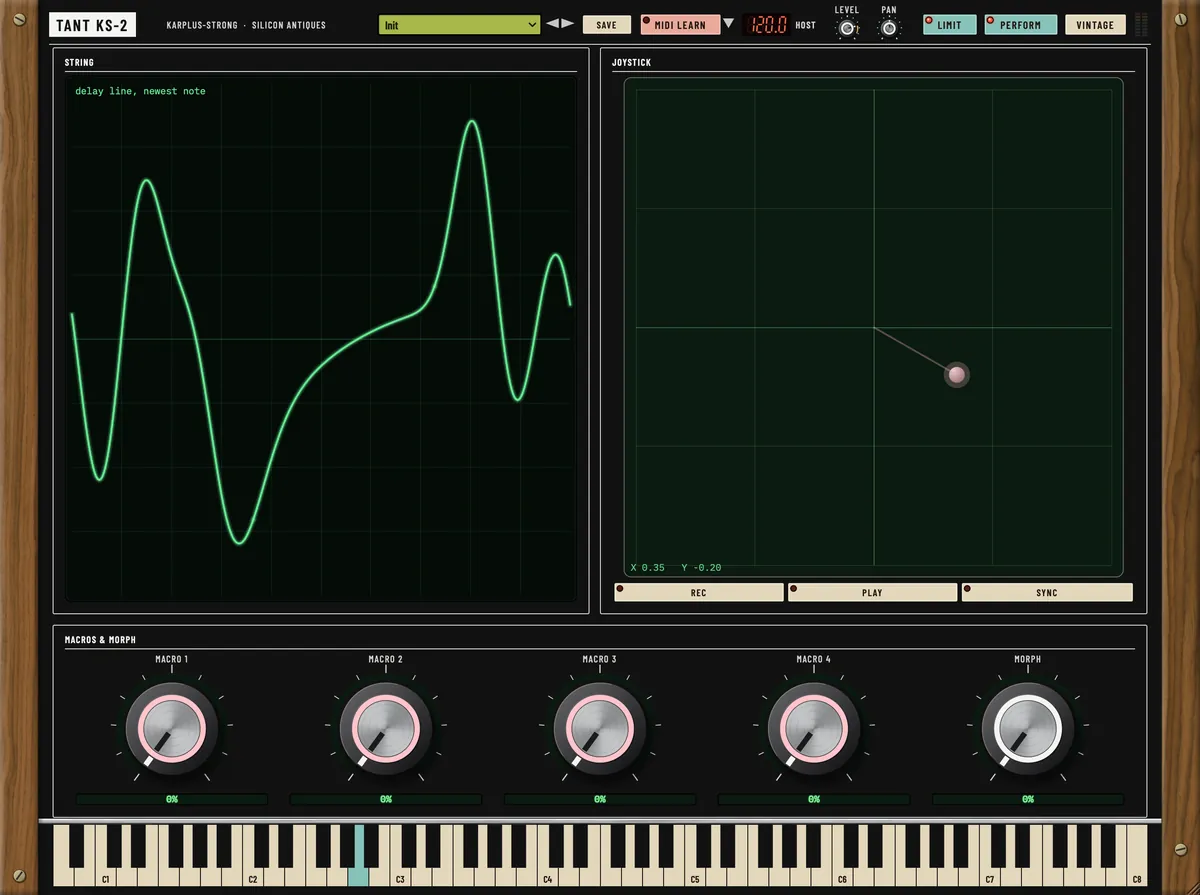Click the Morph knob
This screenshot has width=1200, height=895.
[1027, 729]
